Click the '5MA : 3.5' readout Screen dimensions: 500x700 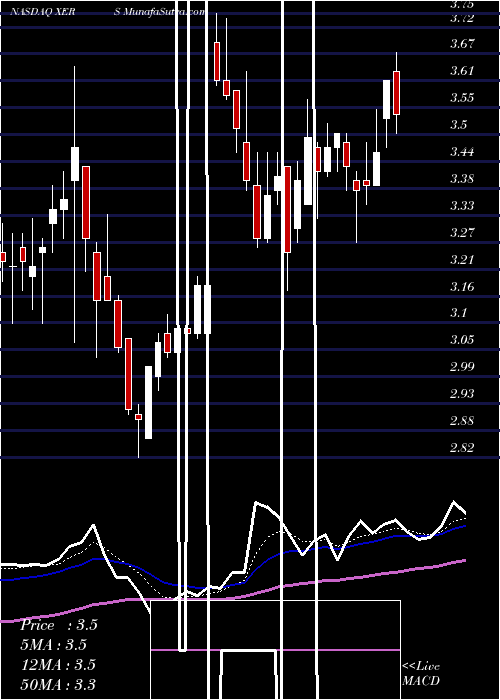(x=53, y=645)
